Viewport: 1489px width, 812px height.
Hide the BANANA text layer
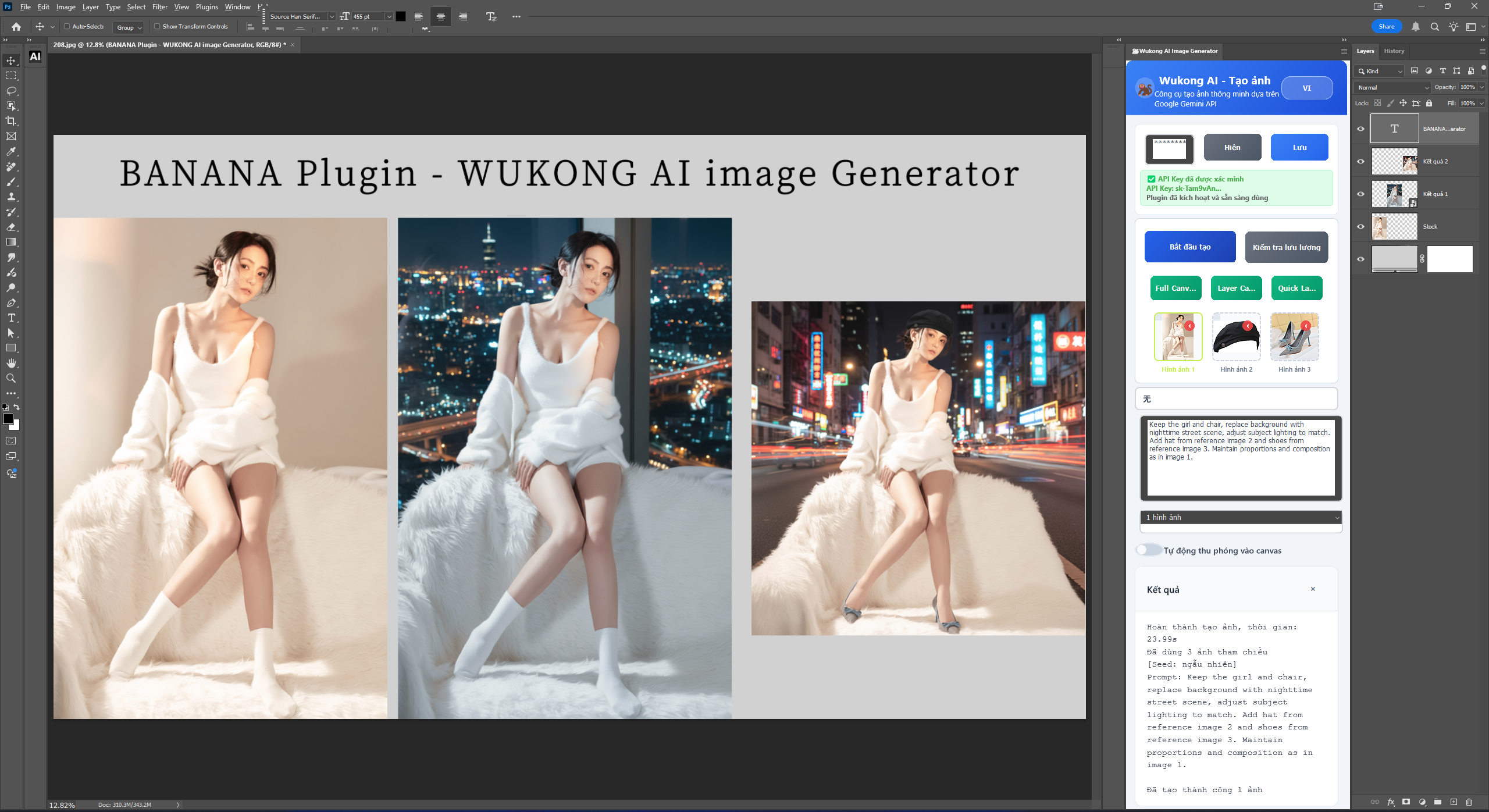tap(1360, 129)
